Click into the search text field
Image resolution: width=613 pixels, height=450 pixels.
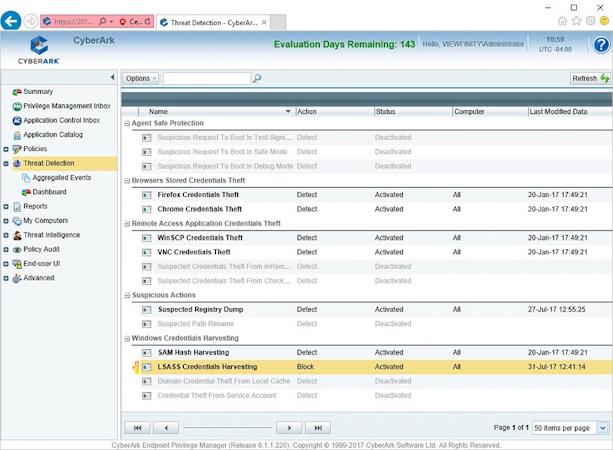(x=206, y=78)
